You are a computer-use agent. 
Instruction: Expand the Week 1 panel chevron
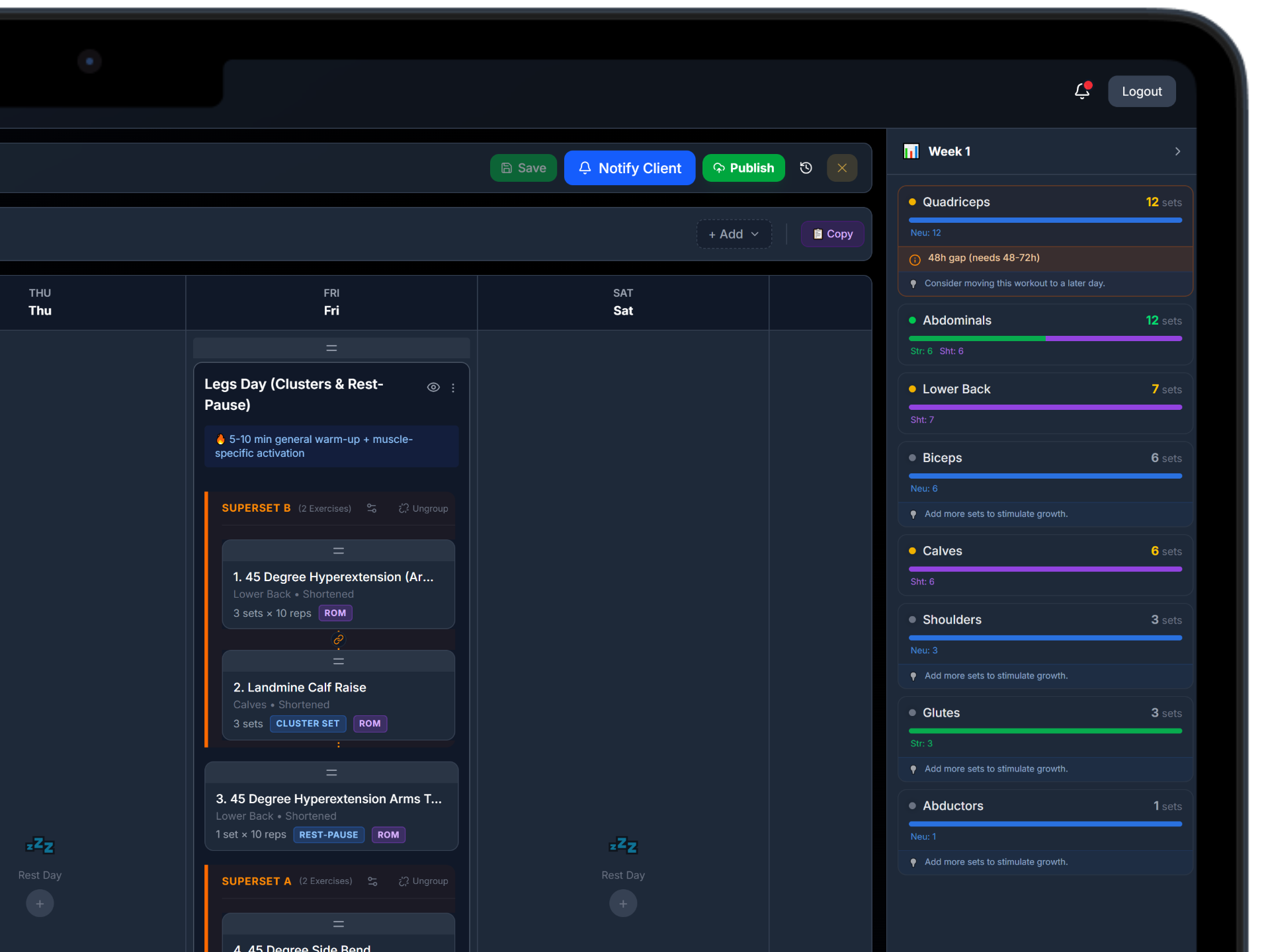click(1177, 151)
